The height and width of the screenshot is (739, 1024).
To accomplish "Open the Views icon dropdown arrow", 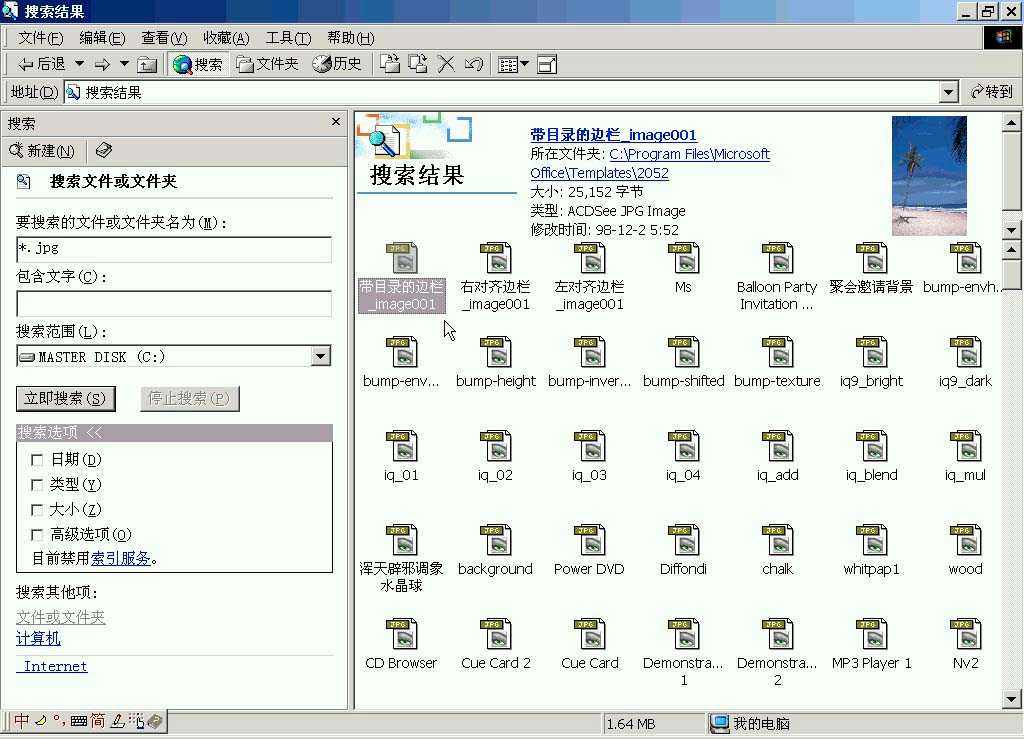I will pos(524,63).
